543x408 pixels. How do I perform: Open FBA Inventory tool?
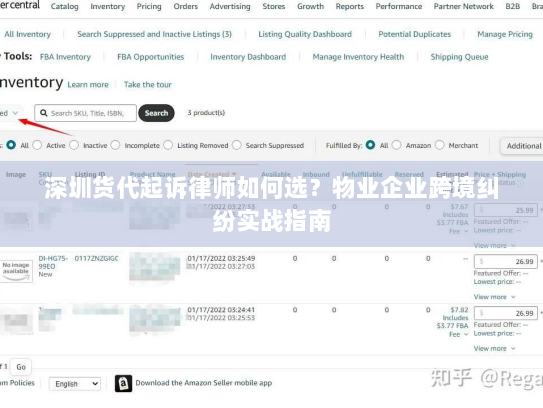click(65, 57)
